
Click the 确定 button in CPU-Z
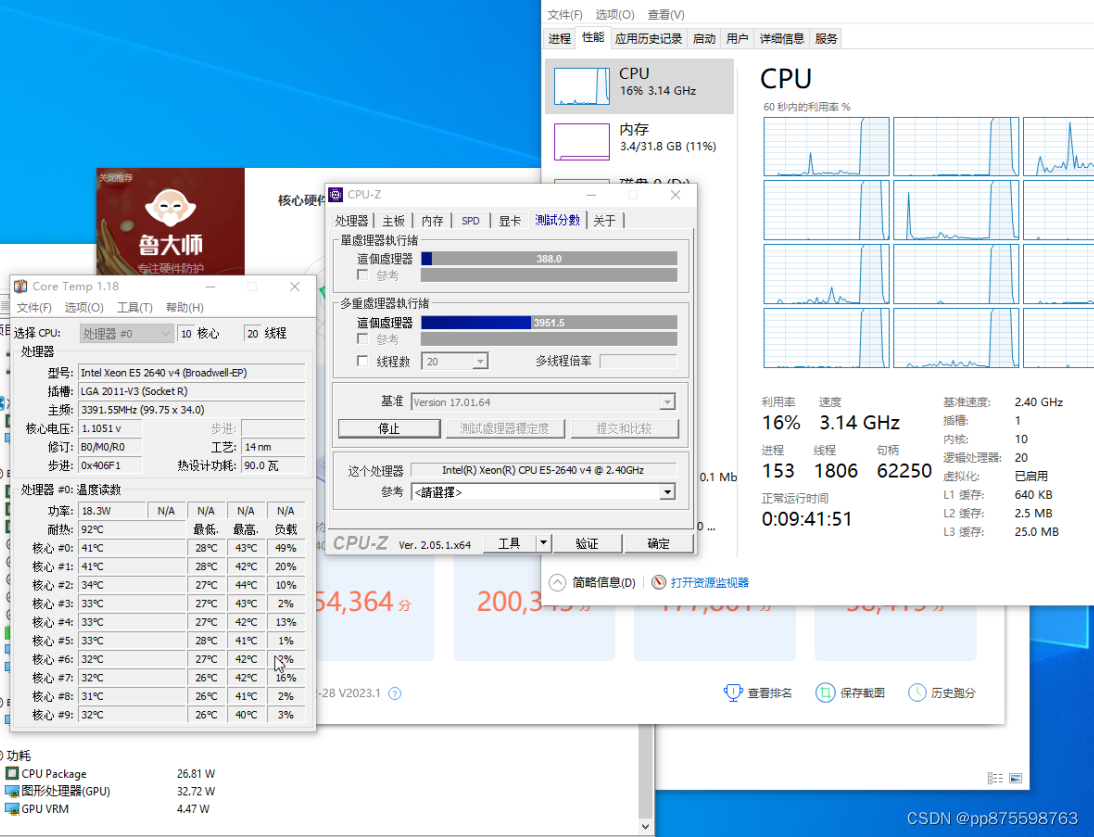tap(658, 543)
